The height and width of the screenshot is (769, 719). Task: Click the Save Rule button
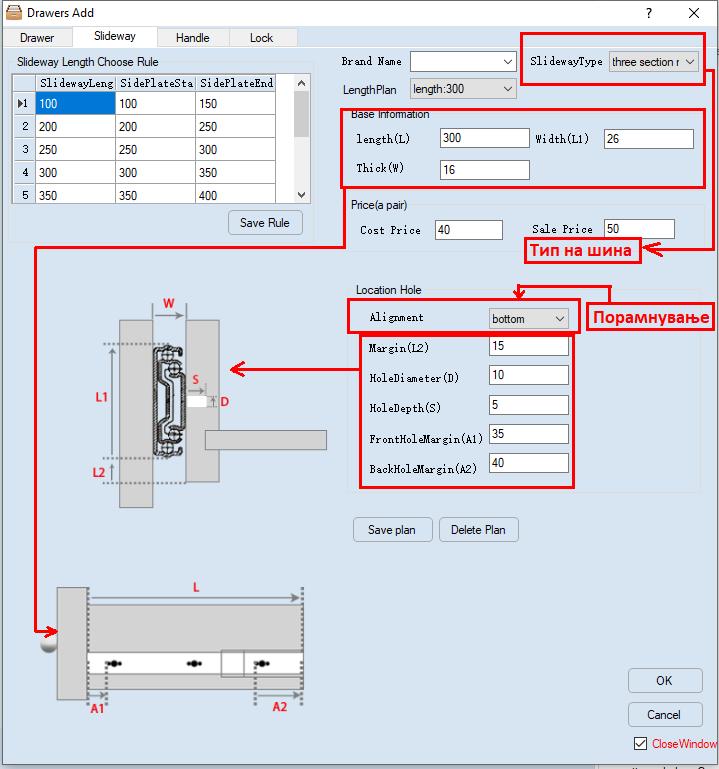[265, 223]
